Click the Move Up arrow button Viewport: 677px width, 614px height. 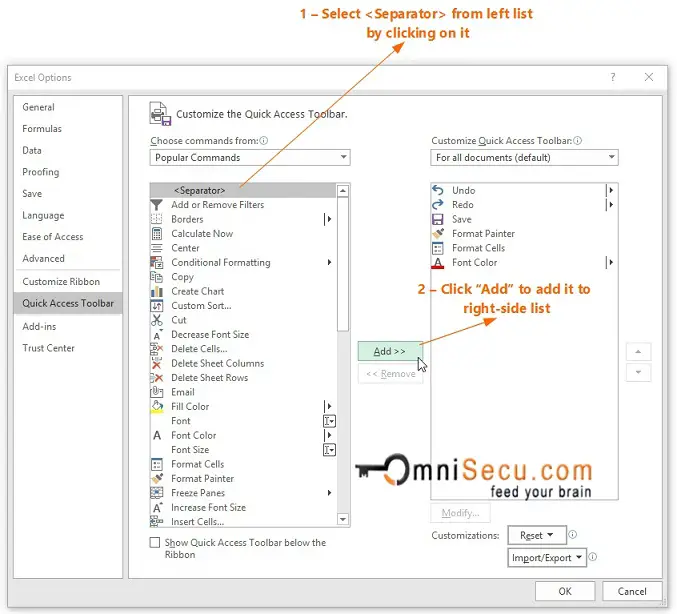638,352
